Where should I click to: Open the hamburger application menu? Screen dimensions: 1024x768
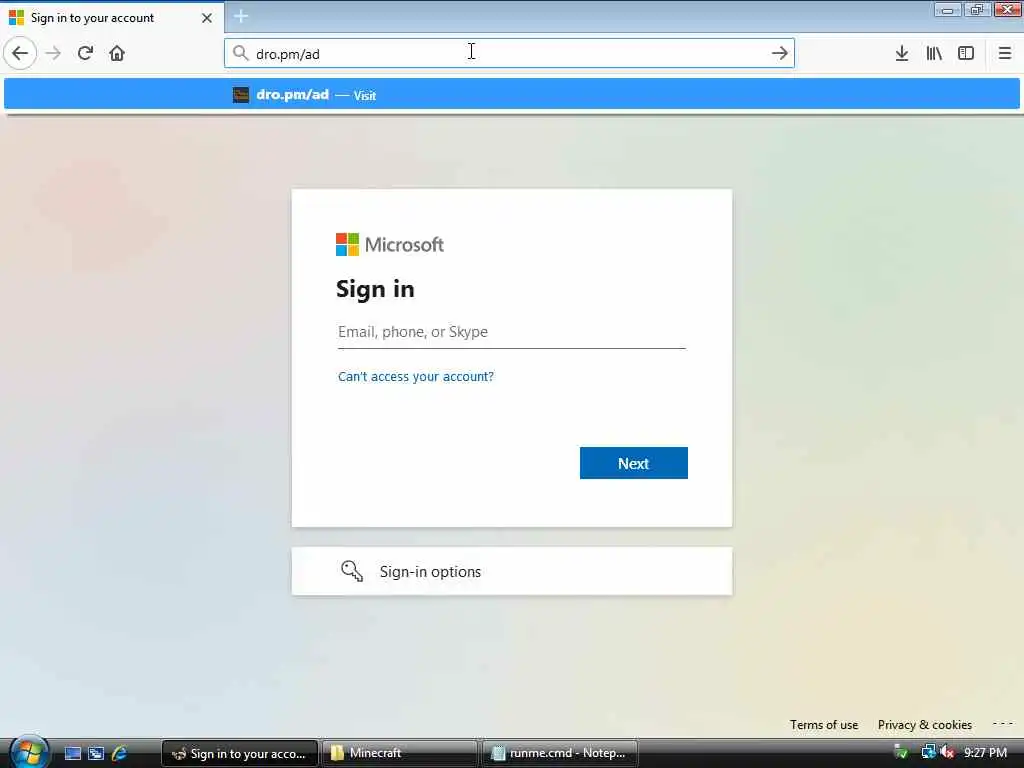pyautogui.click(x=1004, y=53)
